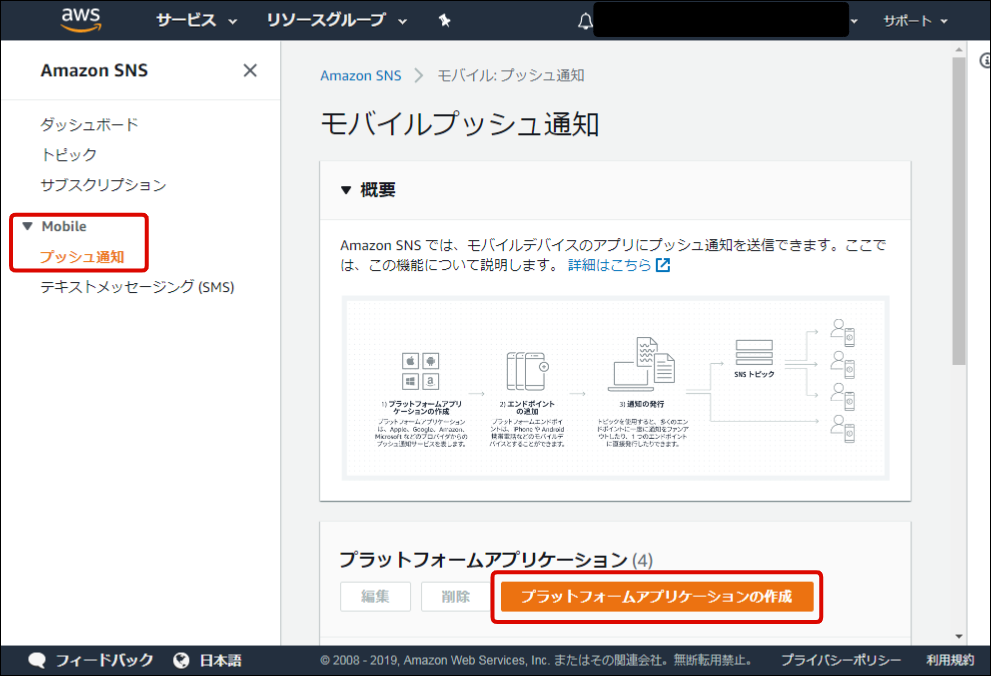The width and height of the screenshot is (991, 676).
Task: Click the feedback speech bubble icon
Action: 38,660
